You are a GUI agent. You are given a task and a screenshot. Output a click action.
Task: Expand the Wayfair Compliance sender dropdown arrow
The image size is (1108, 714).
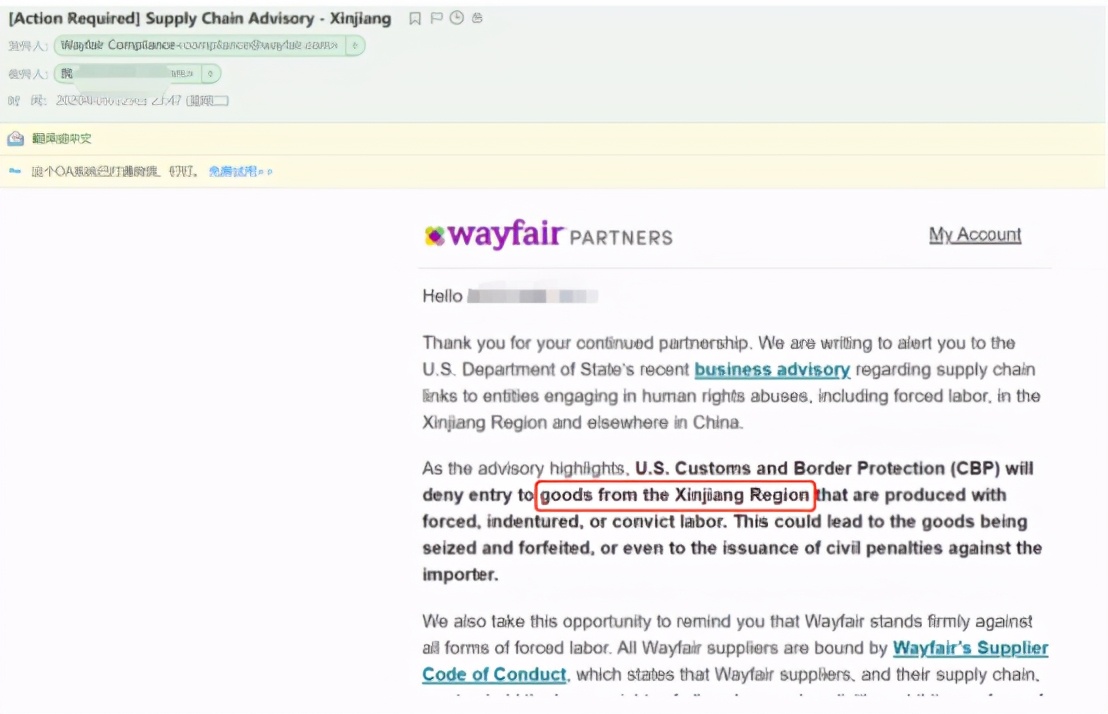[x=356, y=46]
